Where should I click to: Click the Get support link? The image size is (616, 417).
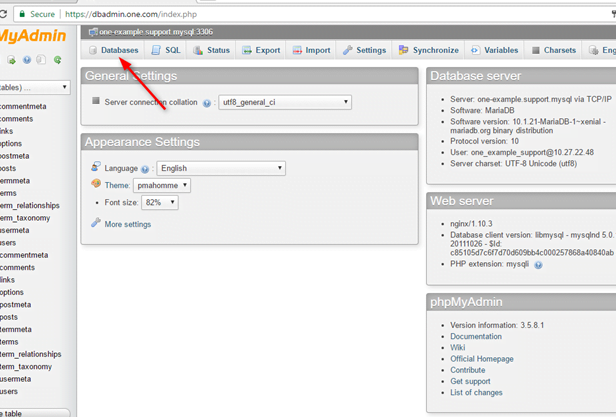[470, 381]
